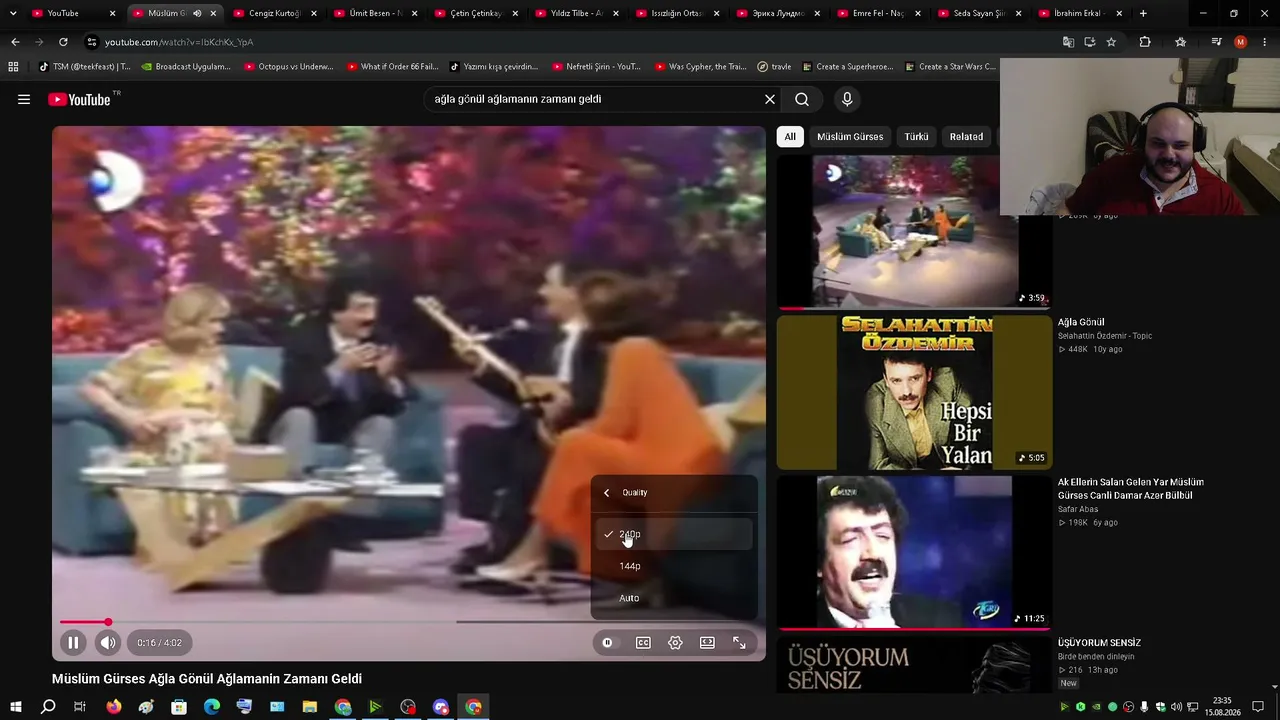Go to the YouTube home logo
This screenshot has height=720, width=1280.
pyautogui.click(x=79, y=99)
